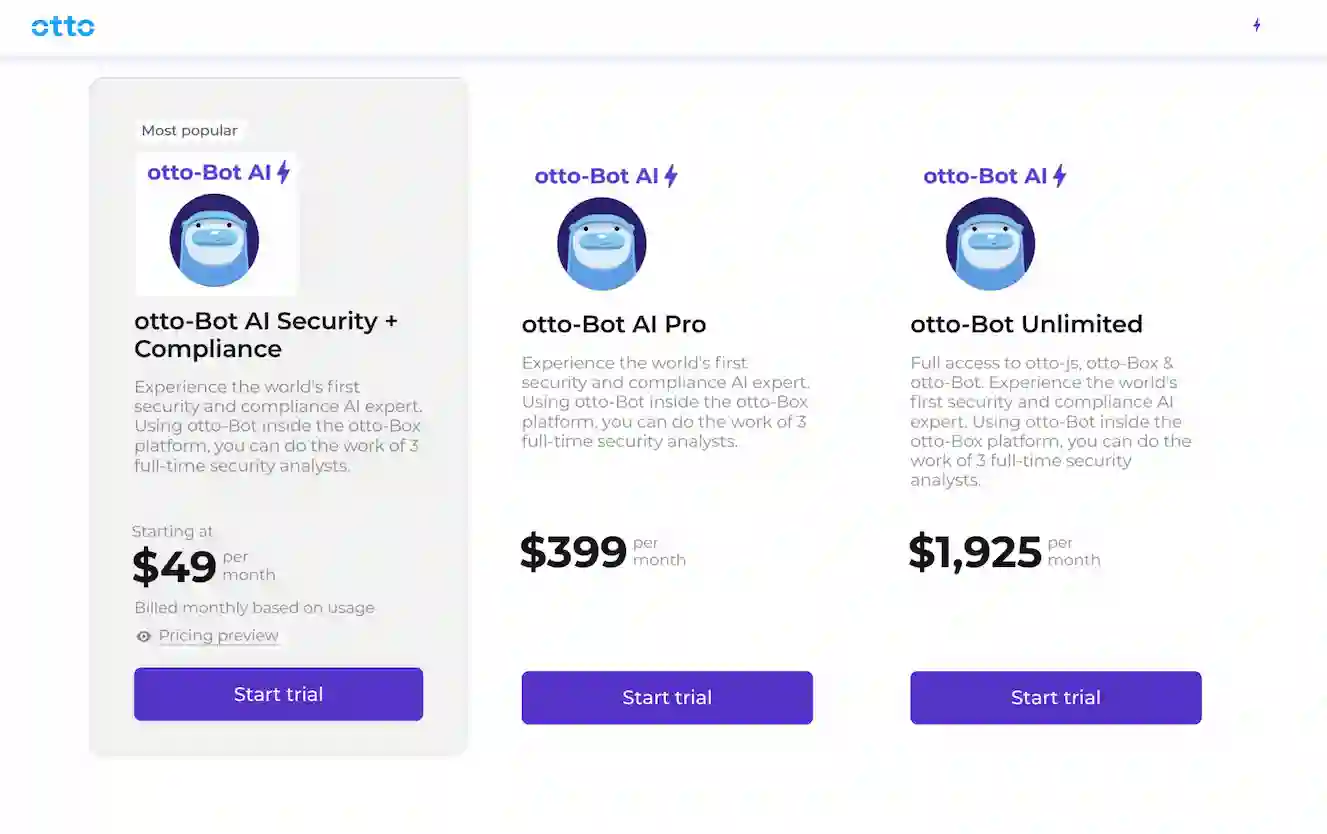1327x834 pixels.
Task: Click the otto-Bot avatar on the Unlimited plan
Action: [x=989, y=243]
